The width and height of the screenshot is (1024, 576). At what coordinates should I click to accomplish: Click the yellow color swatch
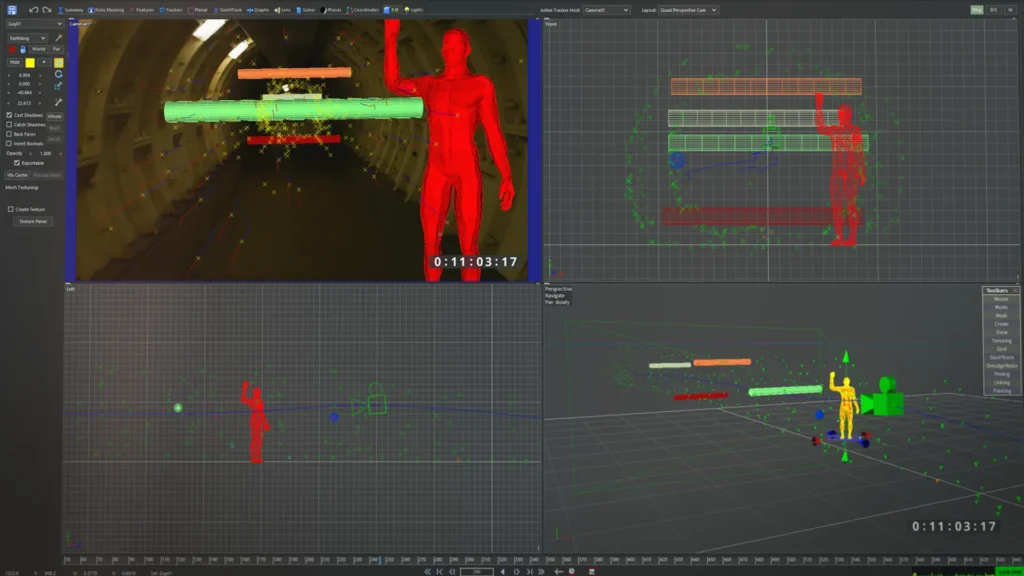click(31, 62)
